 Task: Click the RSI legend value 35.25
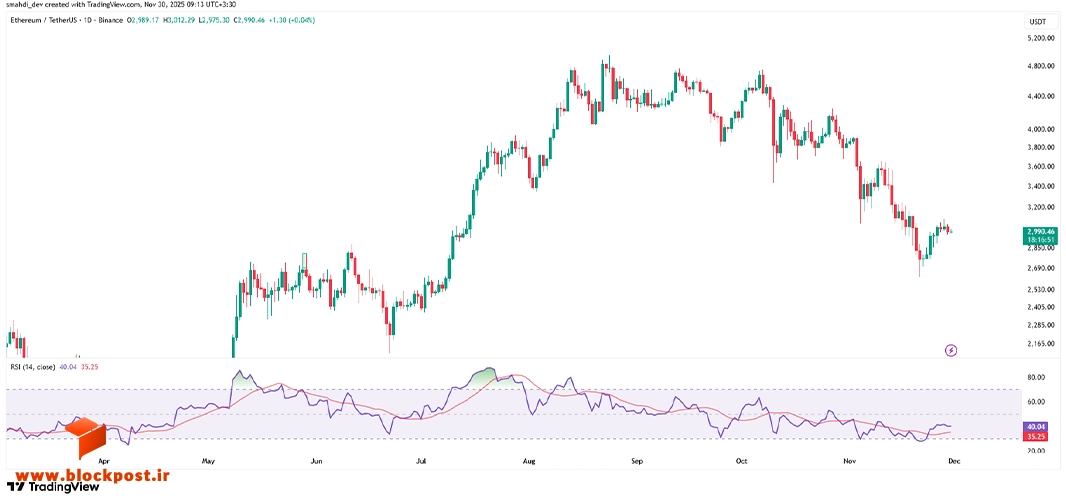[90, 367]
